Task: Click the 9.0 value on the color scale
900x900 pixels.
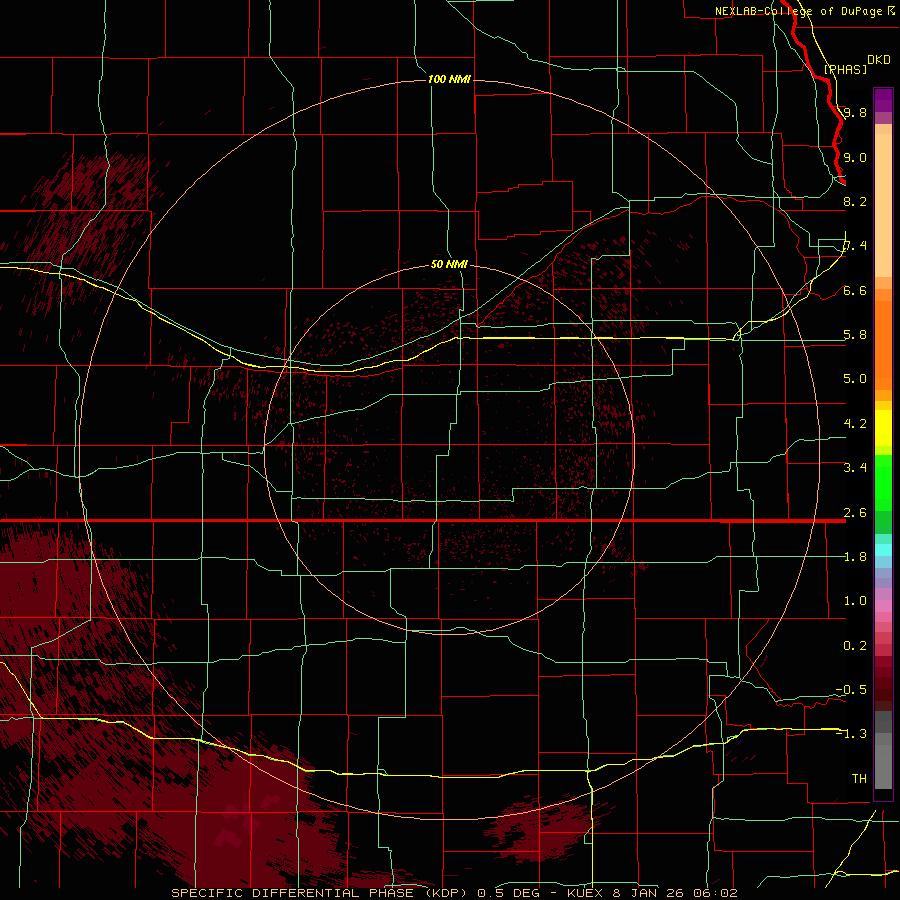Action: coord(855,157)
